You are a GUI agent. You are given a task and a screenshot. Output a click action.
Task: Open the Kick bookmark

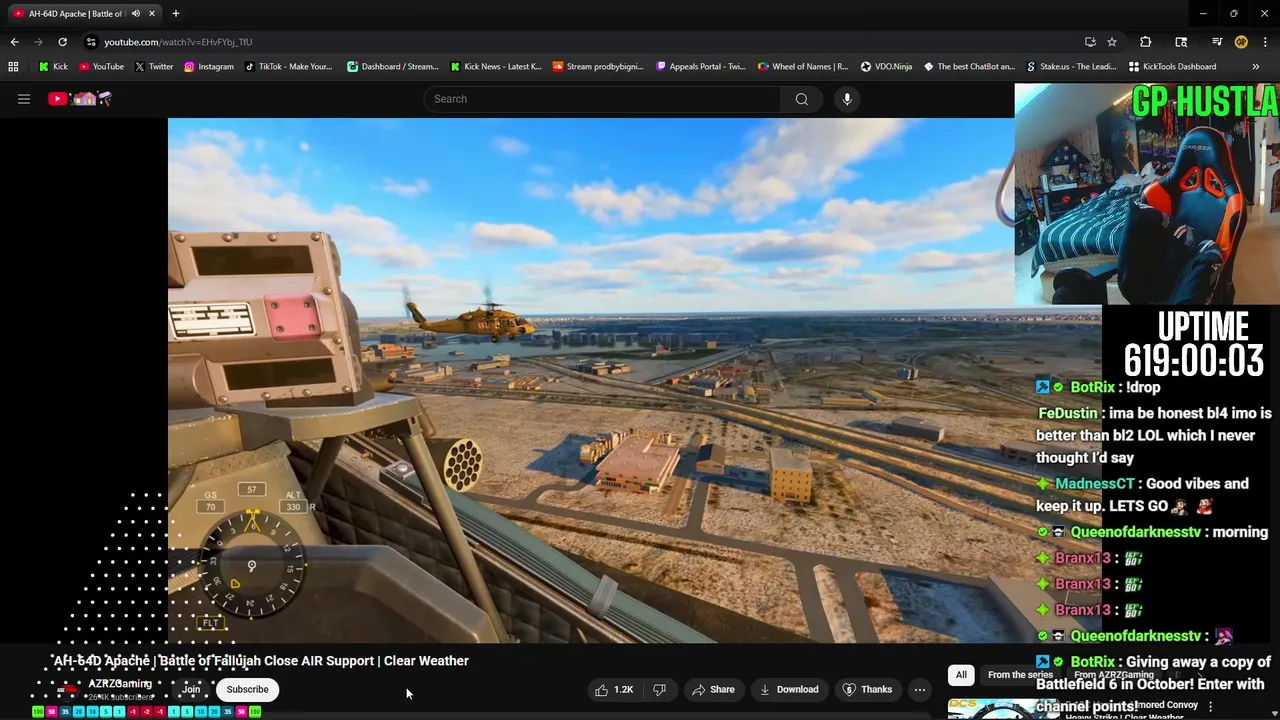pos(53,67)
